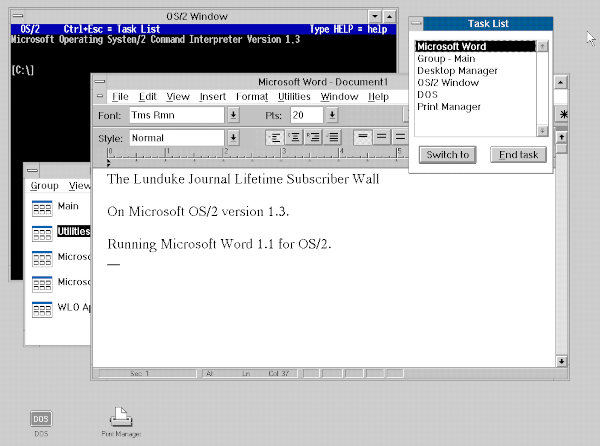The image size is (600, 446).
Task: Open the Help menu in Word
Action: click(378, 96)
